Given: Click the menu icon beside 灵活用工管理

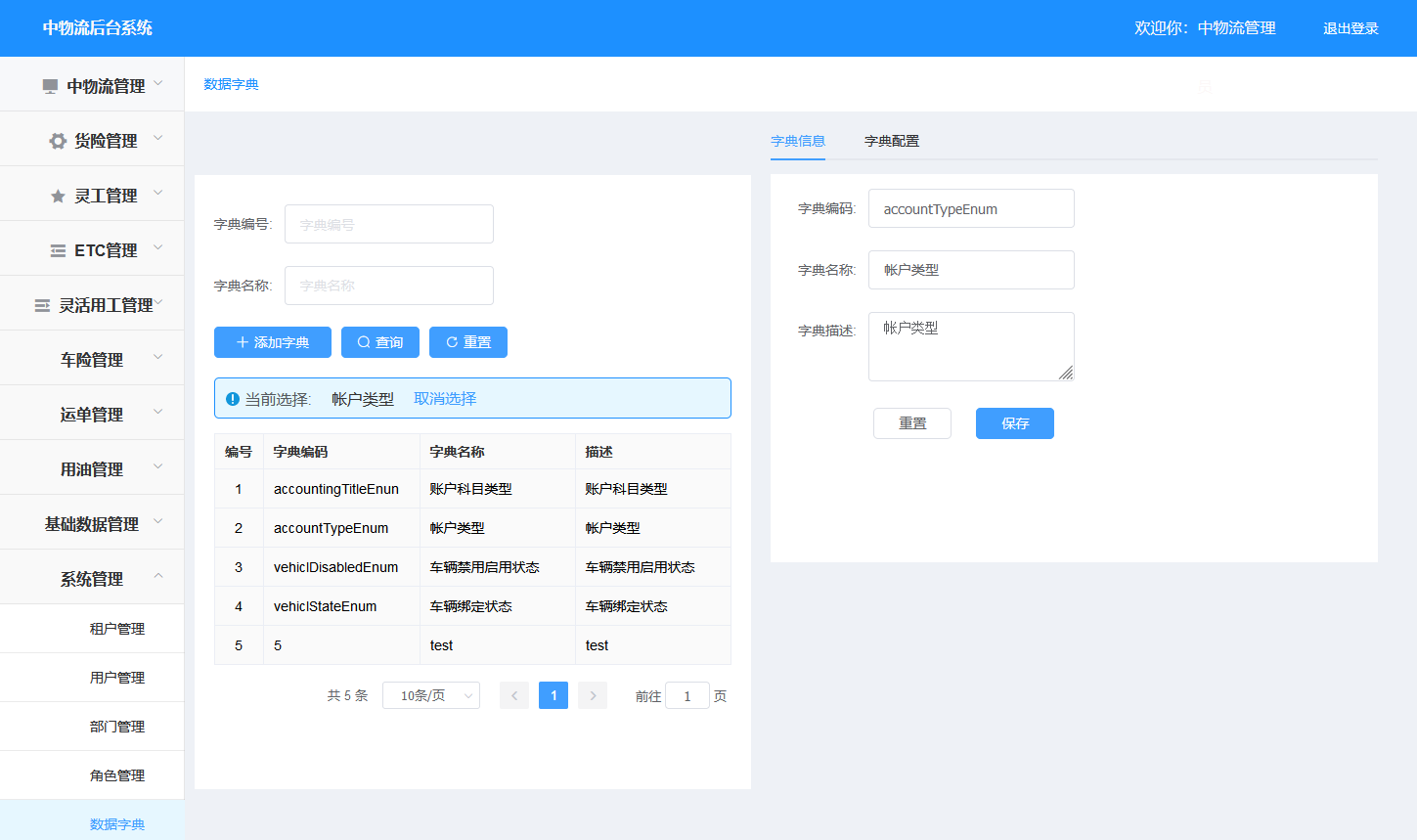Looking at the screenshot, I should 42,305.
